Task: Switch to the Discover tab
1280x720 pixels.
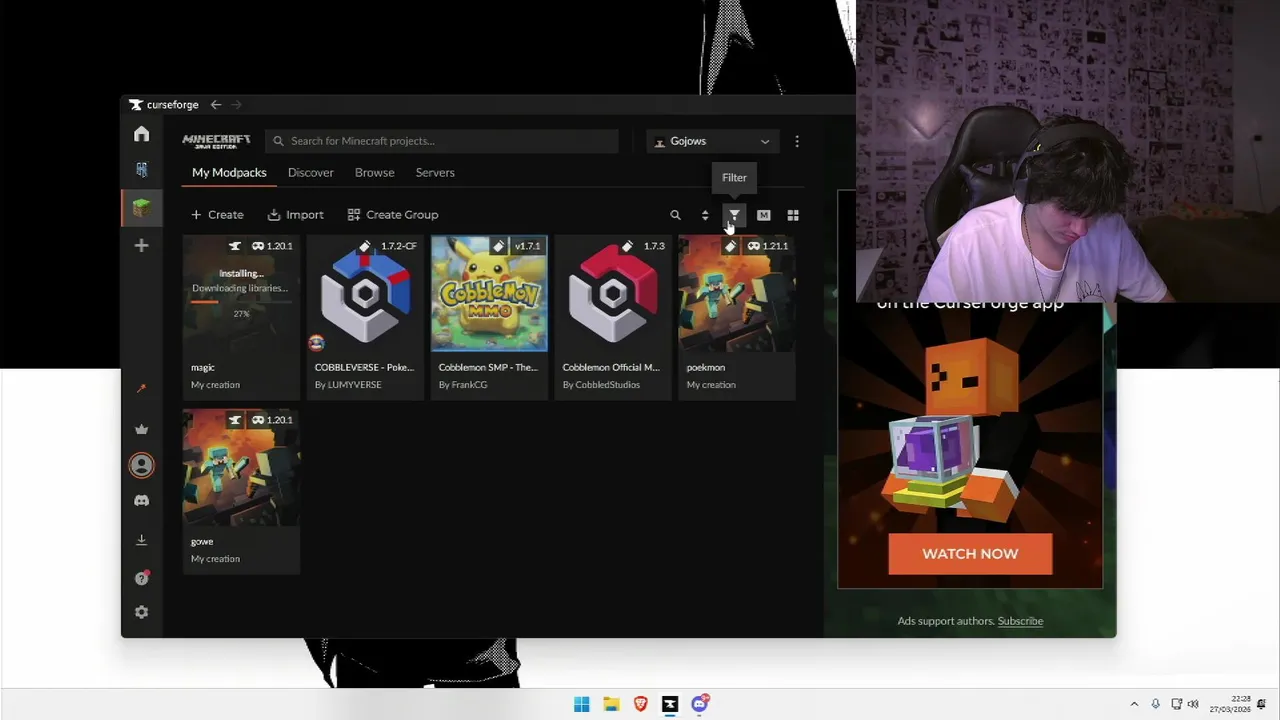Action: [x=311, y=172]
